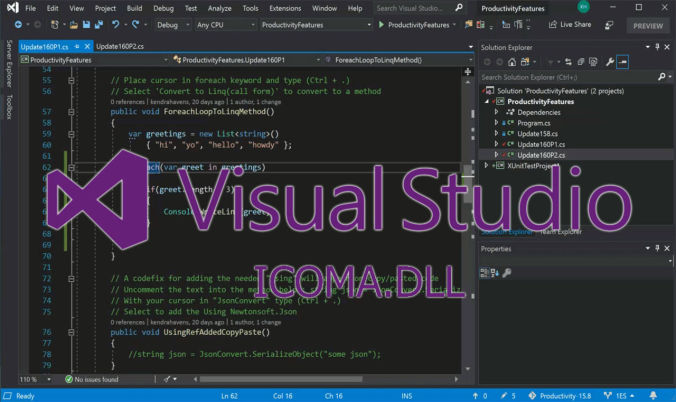Image resolution: width=676 pixels, height=402 pixels.
Task: Click Solution Explorer Switch Views icon
Action: (525, 62)
